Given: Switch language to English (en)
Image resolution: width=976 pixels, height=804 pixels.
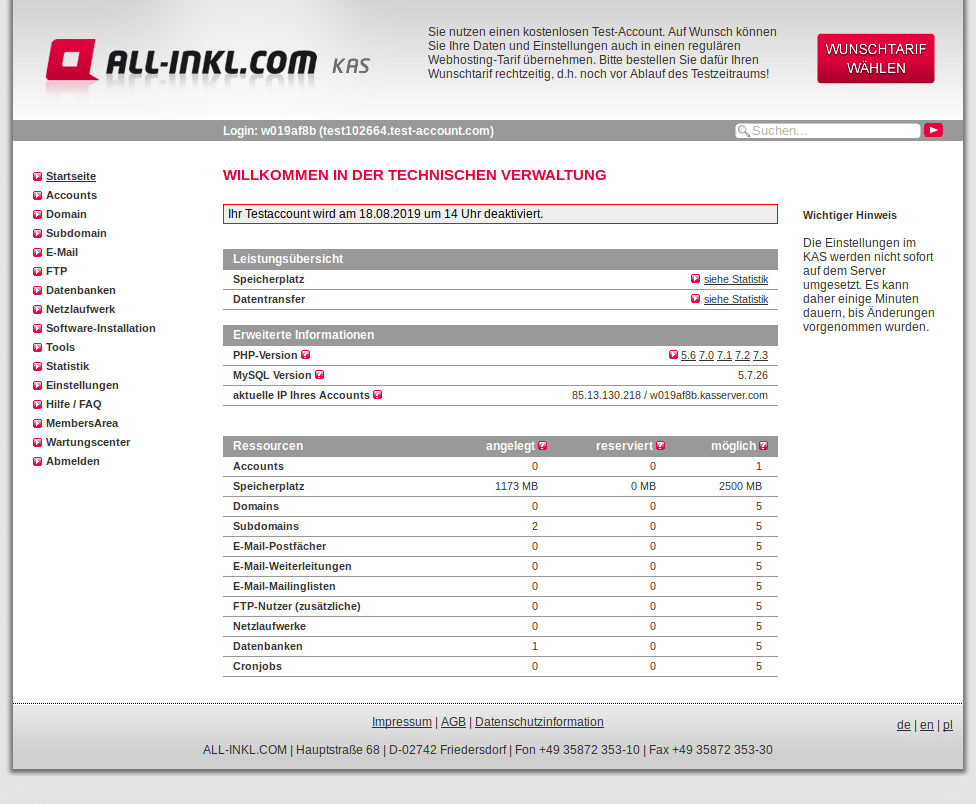Looking at the screenshot, I should [927, 725].
